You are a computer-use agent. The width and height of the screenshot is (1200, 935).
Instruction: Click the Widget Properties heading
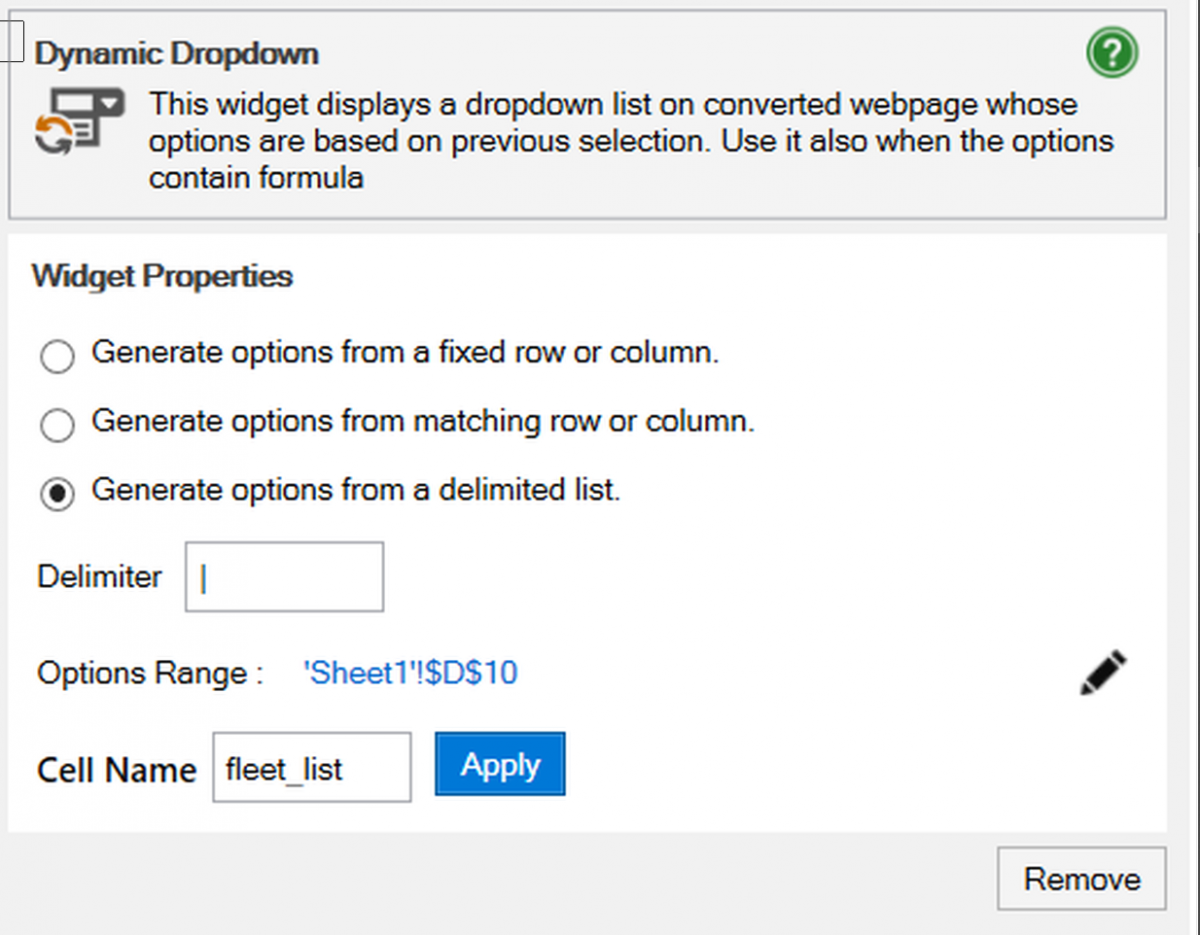(x=161, y=276)
